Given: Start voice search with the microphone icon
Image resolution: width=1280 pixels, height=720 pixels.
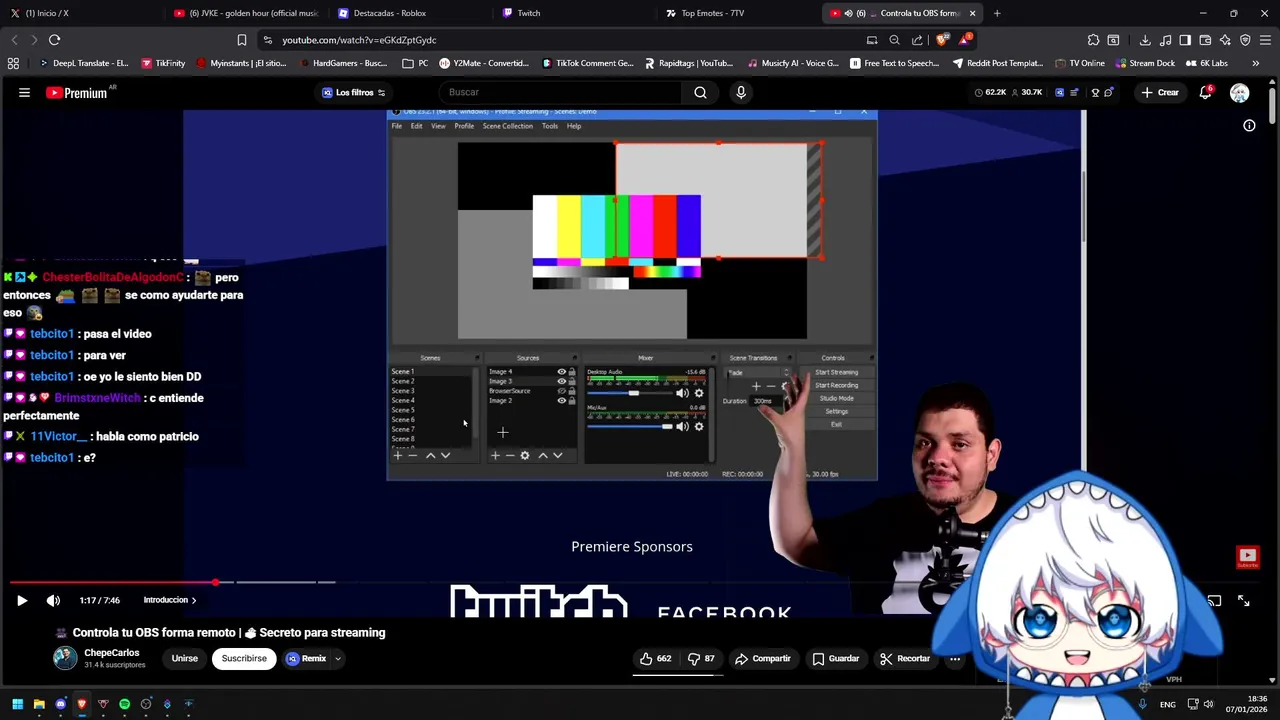Looking at the screenshot, I should coord(741,92).
